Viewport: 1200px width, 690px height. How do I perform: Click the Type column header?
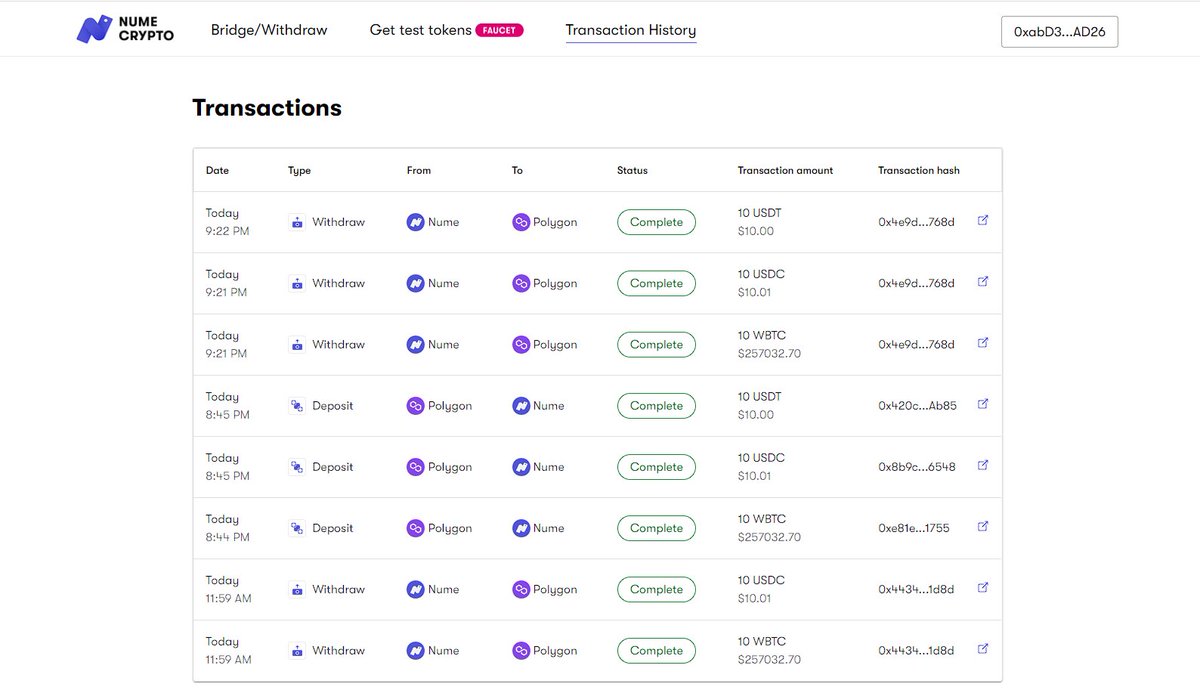[x=299, y=170]
